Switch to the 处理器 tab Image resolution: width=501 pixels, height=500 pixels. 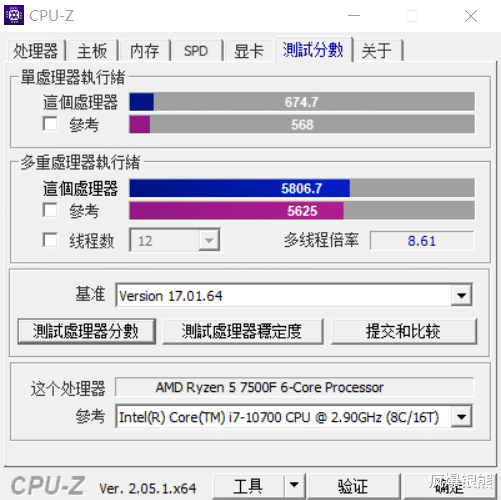coord(36,51)
